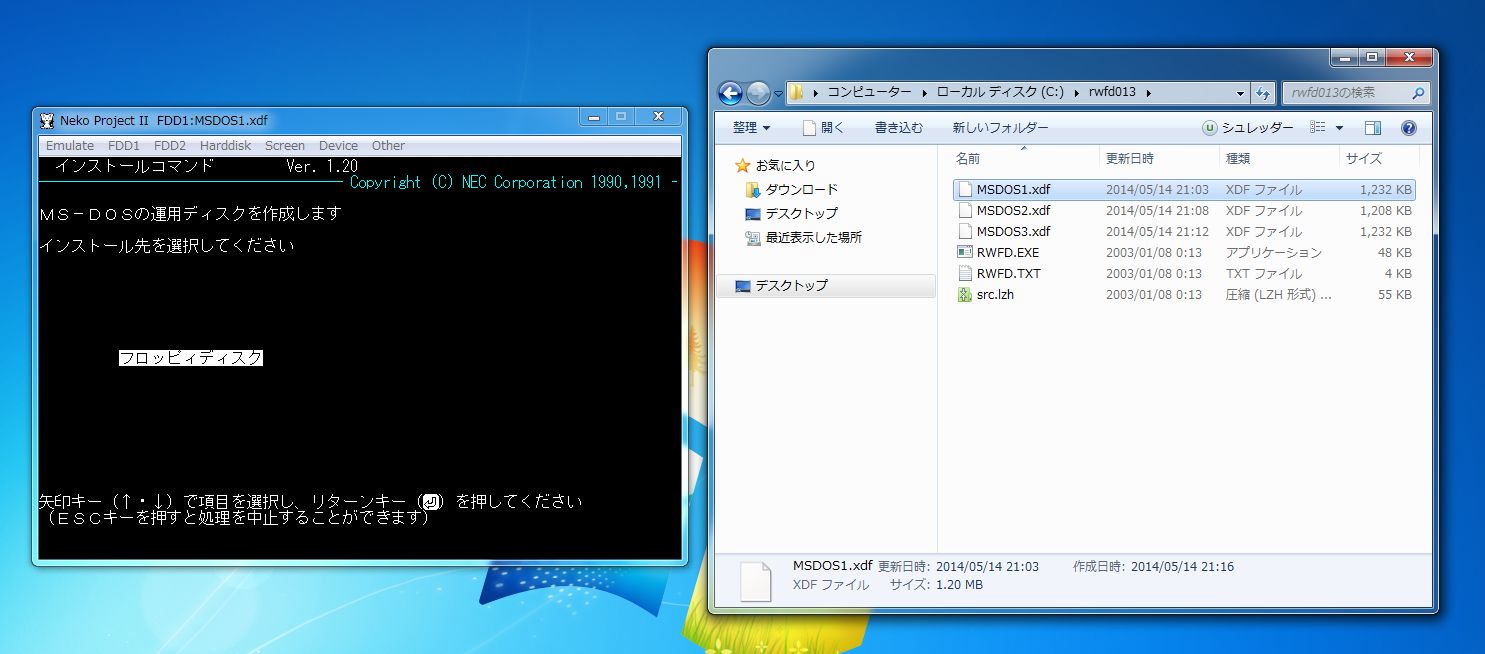Click the blue help icon
This screenshot has width=1485, height=654.
point(1409,128)
